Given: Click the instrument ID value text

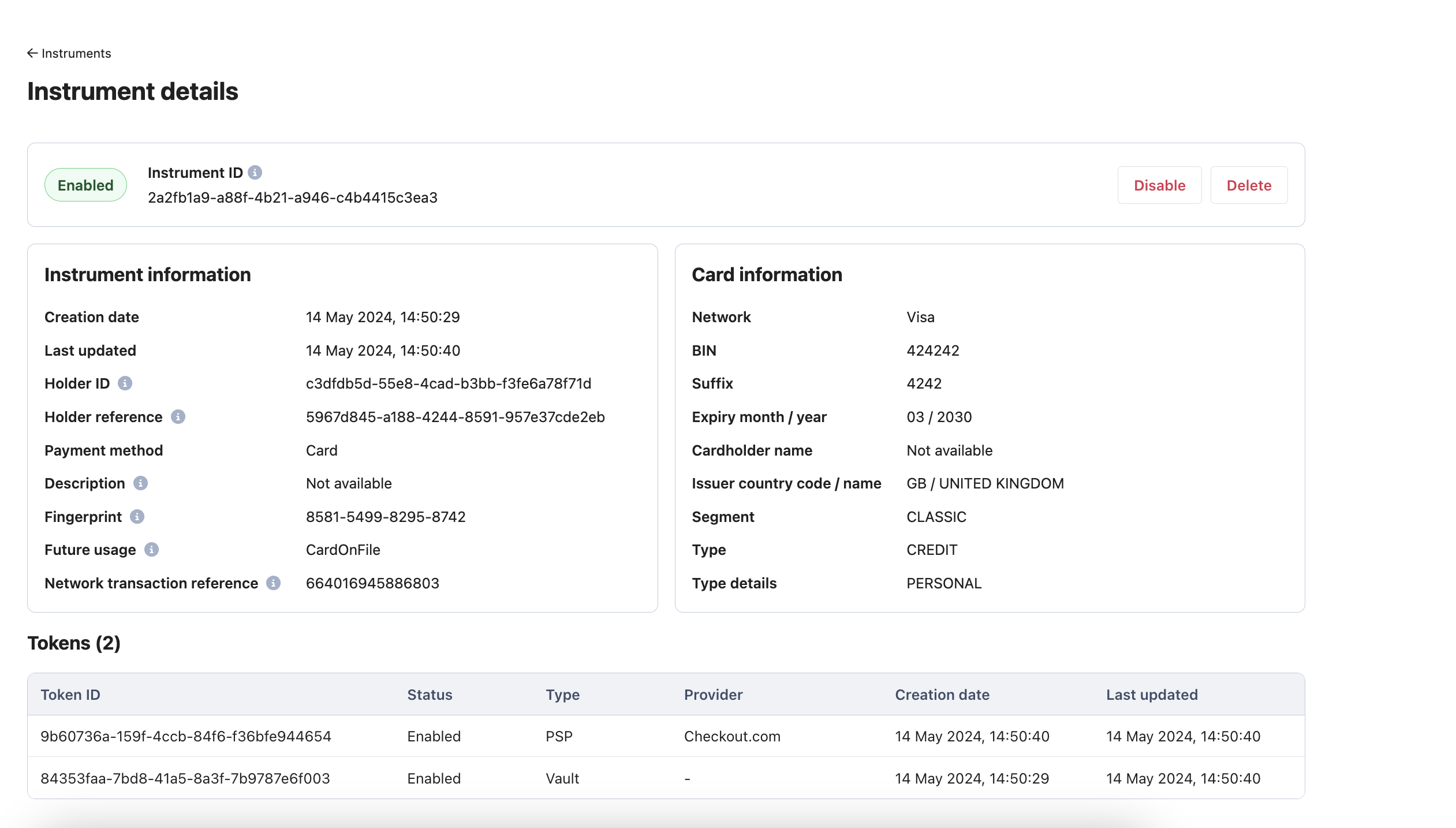Looking at the screenshot, I should pos(293,197).
